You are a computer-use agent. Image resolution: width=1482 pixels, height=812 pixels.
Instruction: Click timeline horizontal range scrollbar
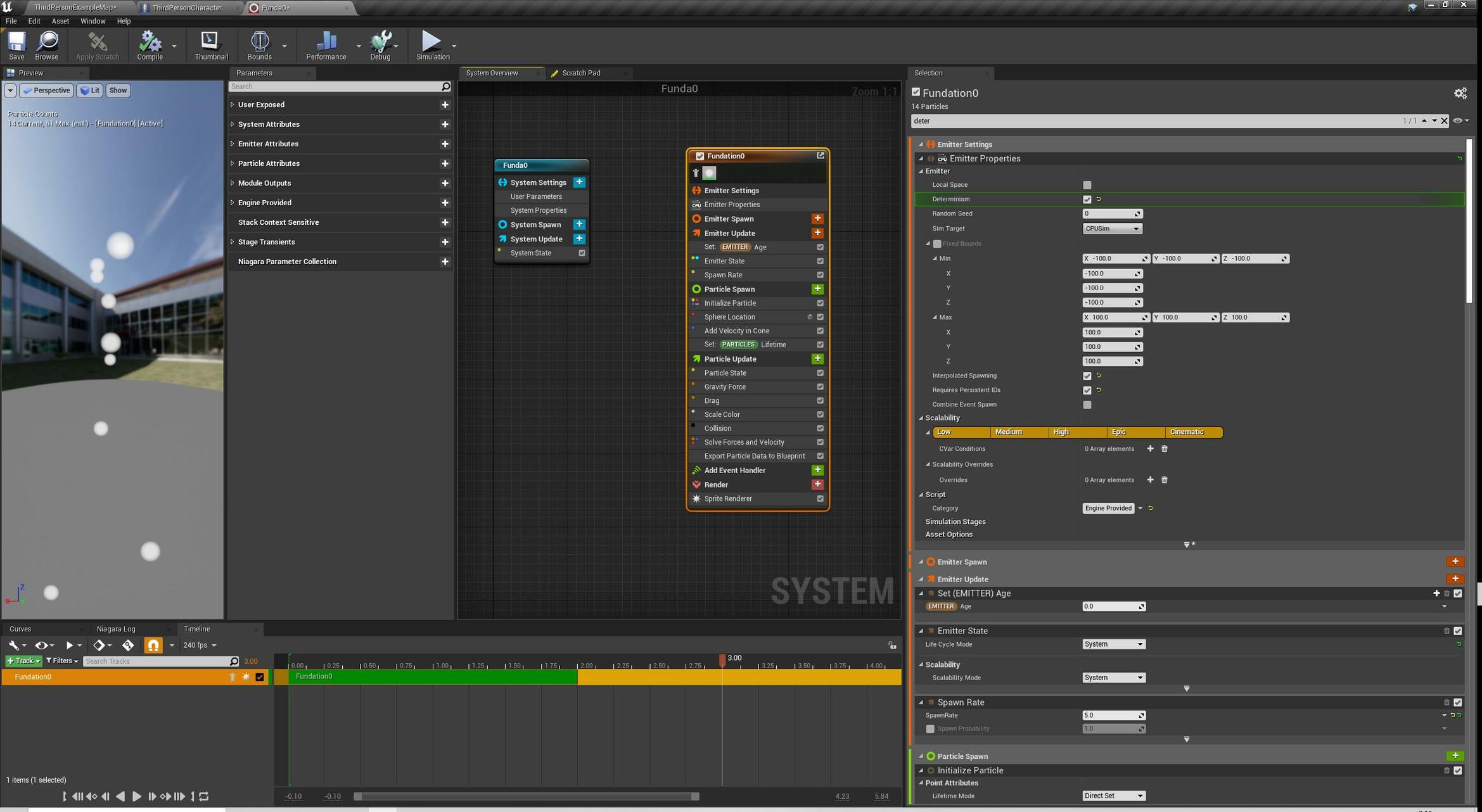[x=527, y=797]
